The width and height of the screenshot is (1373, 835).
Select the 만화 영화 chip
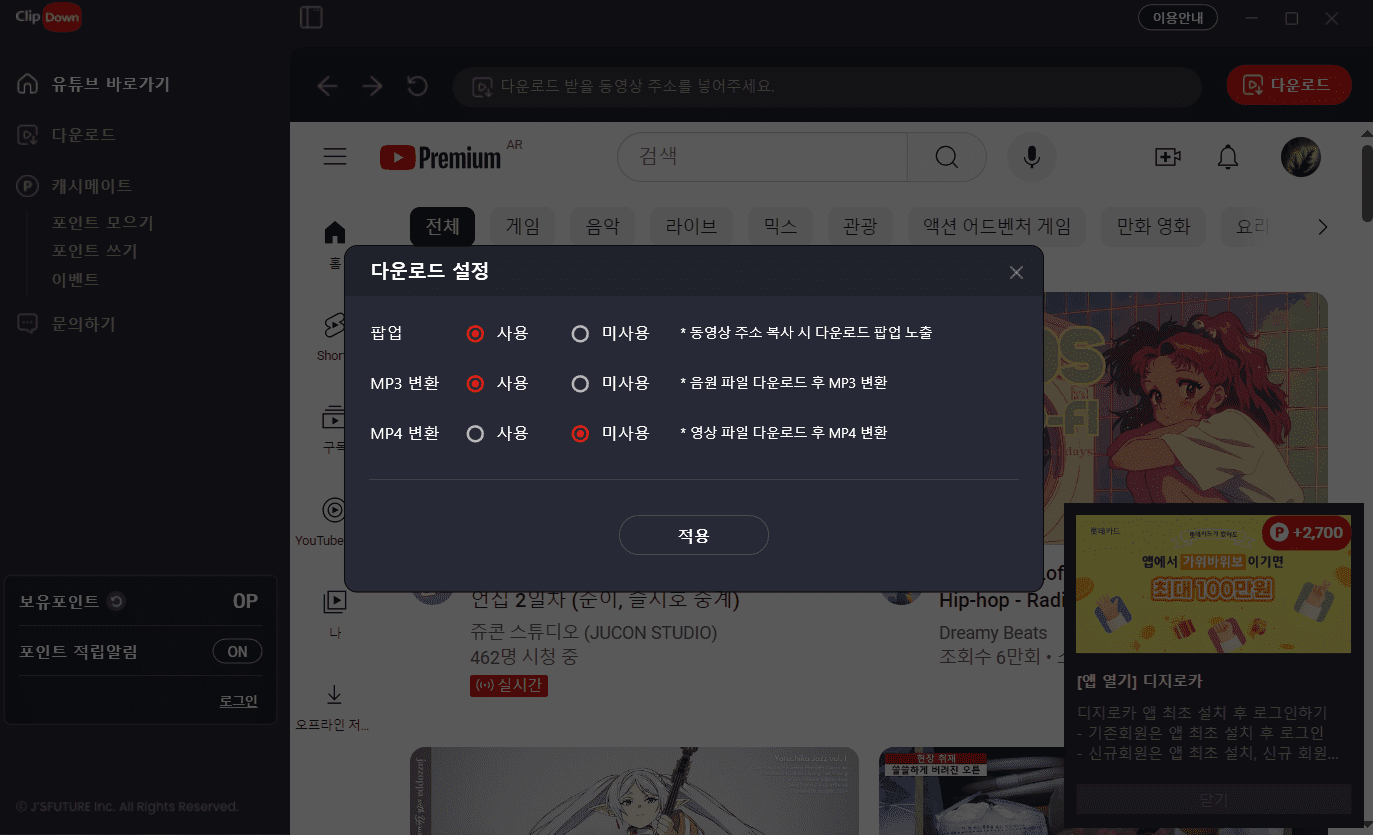click(x=1153, y=227)
